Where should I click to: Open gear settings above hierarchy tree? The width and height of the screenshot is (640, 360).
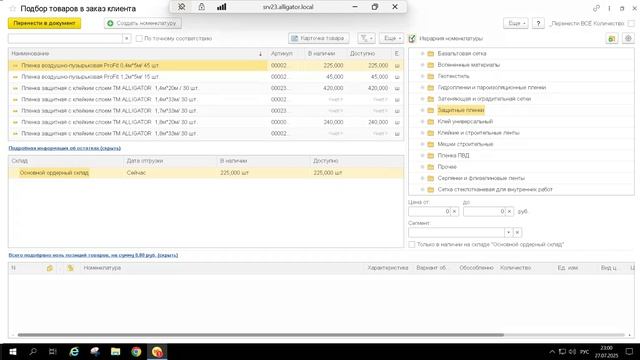coord(628,38)
